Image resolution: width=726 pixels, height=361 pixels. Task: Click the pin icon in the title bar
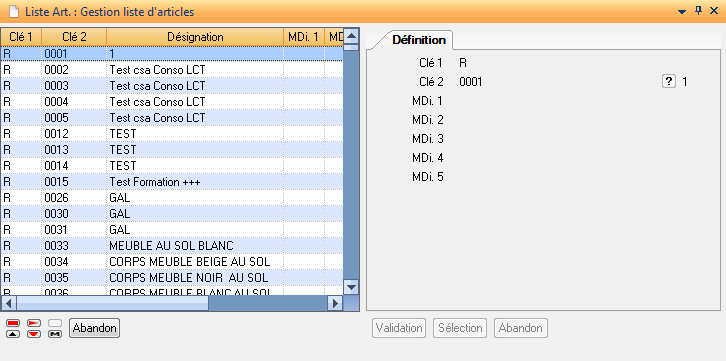(x=699, y=11)
